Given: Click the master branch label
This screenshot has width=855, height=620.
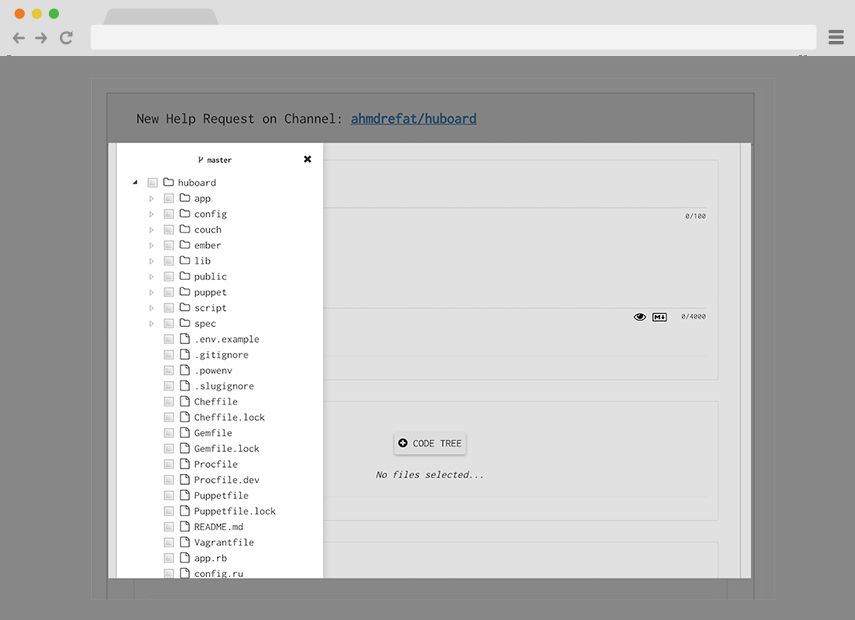Looking at the screenshot, I should click(x=215, y=160).
